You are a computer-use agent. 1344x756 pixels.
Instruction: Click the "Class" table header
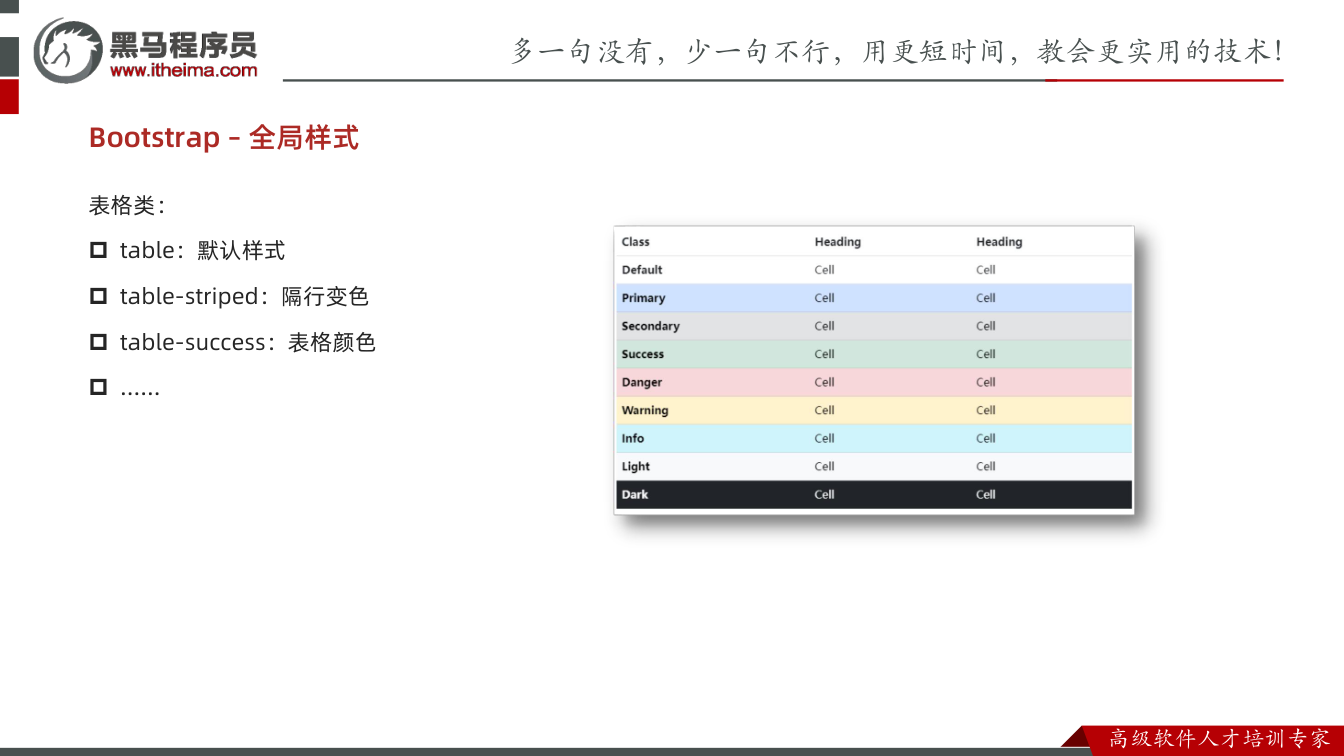[636, 242]
